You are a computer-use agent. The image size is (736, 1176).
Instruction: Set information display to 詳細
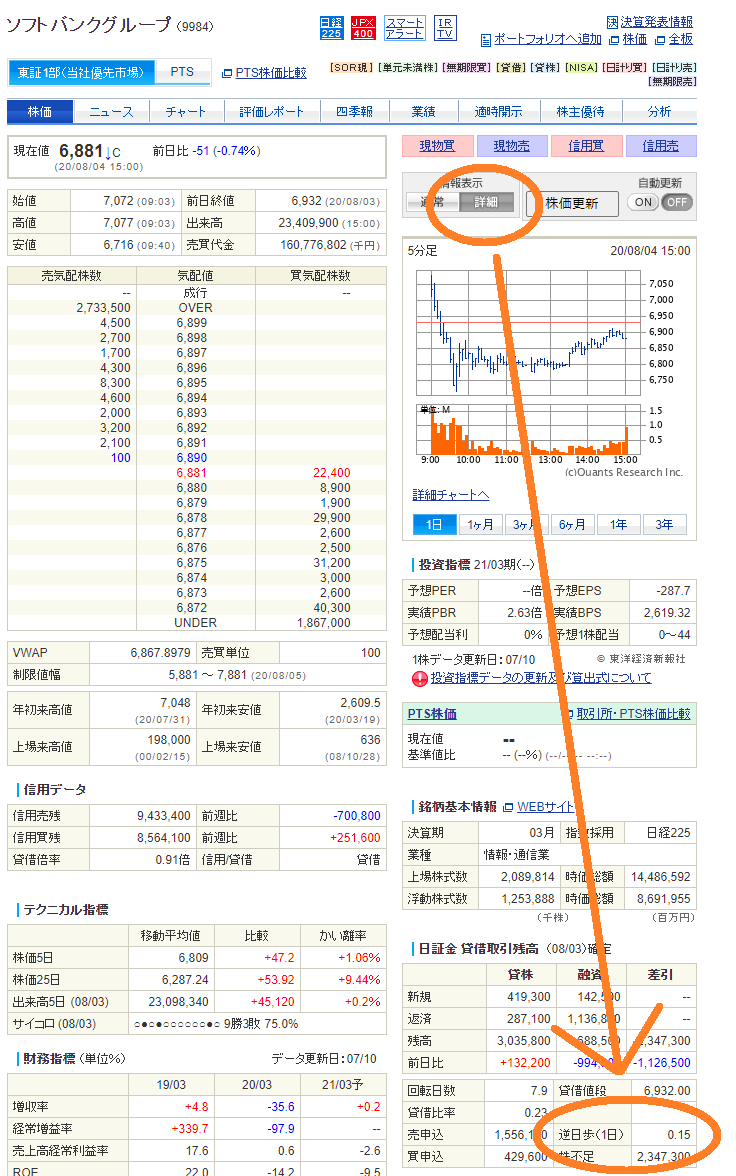tap(485, 202)
